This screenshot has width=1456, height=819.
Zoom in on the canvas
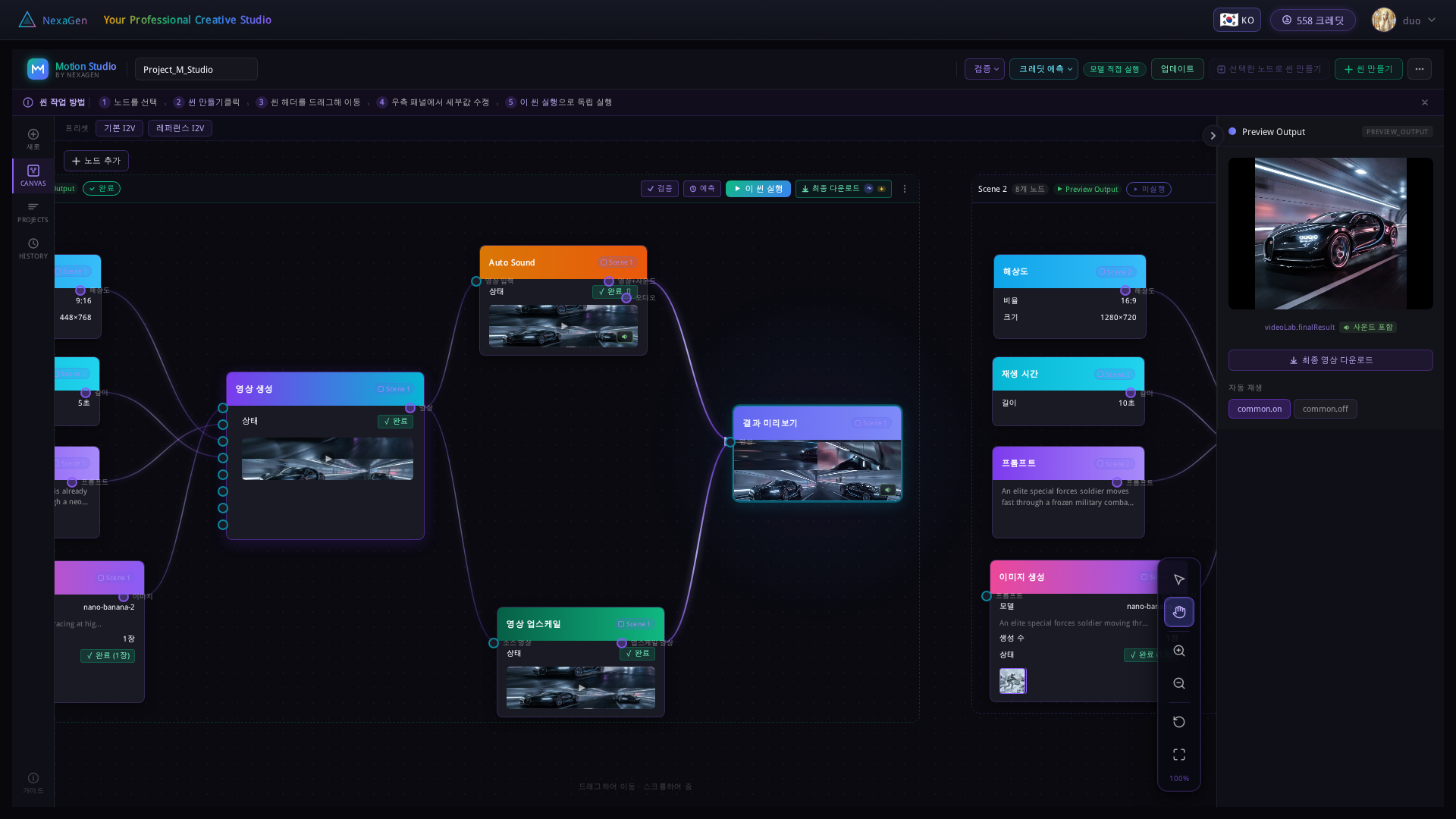1179,651
